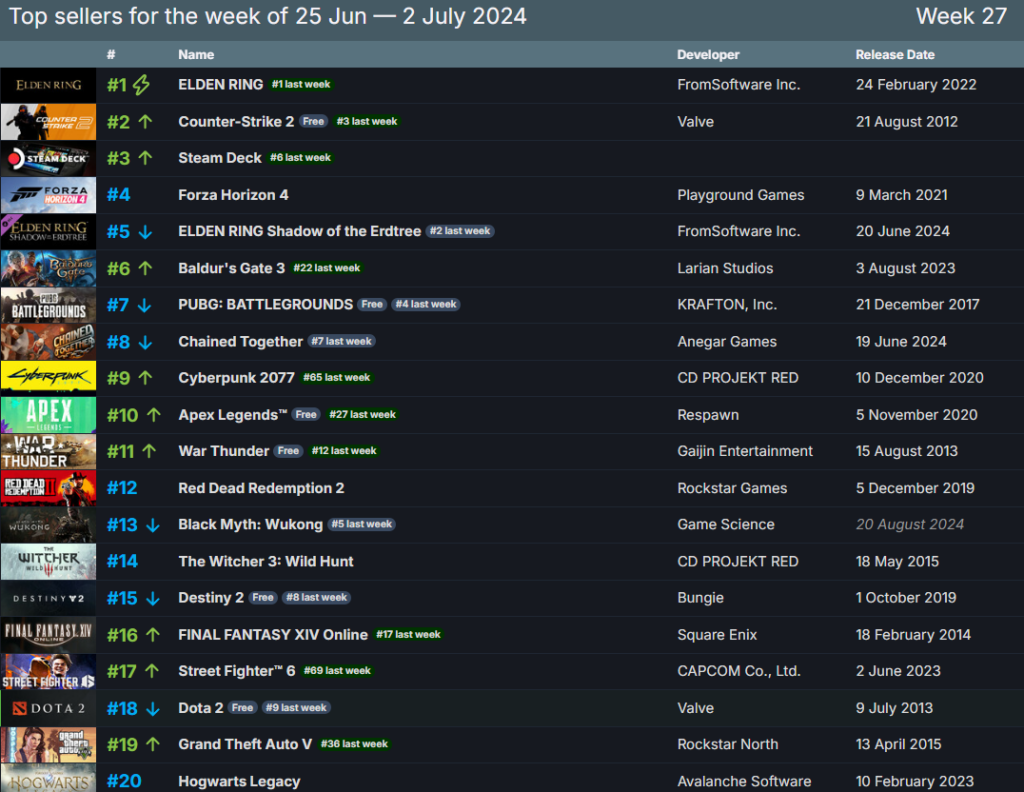Open the Cyberpunk 2077 game link

pyautogui.click(x=236, y=378)
